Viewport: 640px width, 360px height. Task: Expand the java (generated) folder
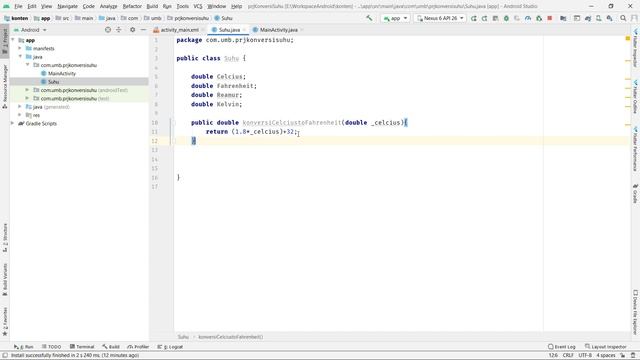coord(20,107)
